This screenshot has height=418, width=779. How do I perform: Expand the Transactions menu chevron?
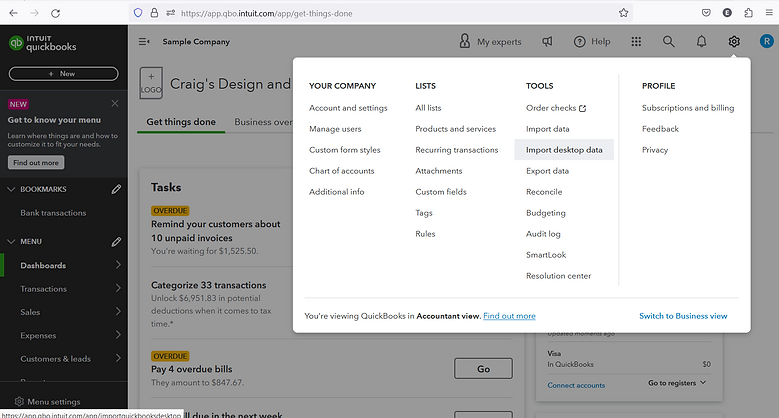(x=118, y=288)
